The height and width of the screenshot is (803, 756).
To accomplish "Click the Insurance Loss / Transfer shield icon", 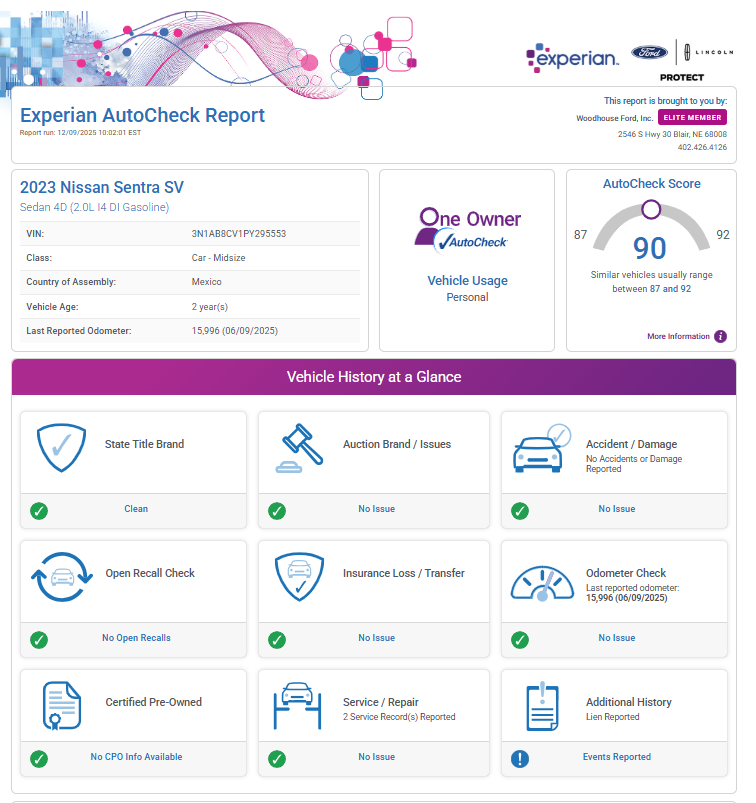I will pos(299,580).
